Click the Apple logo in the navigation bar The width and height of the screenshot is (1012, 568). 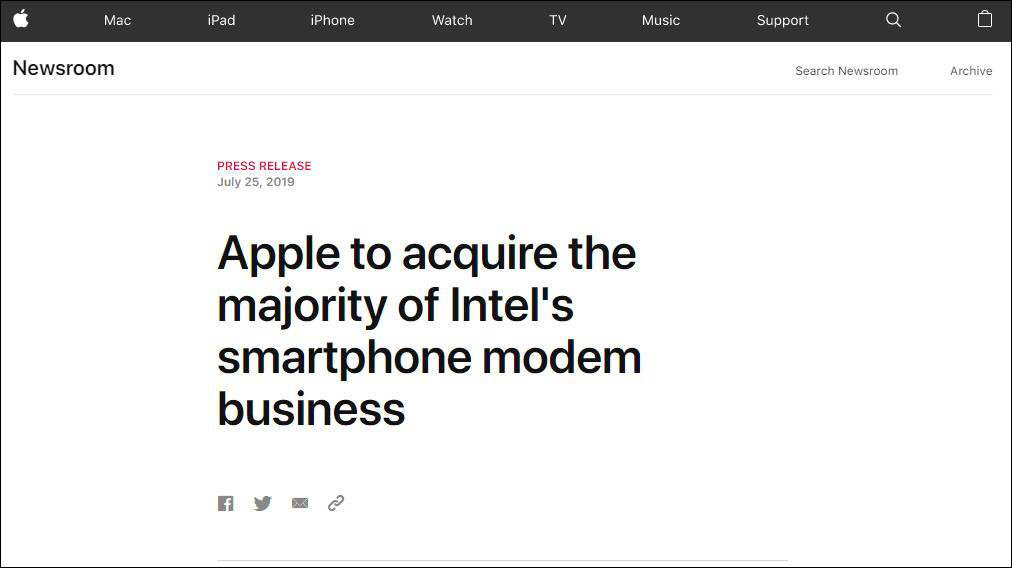coord(21,19)
